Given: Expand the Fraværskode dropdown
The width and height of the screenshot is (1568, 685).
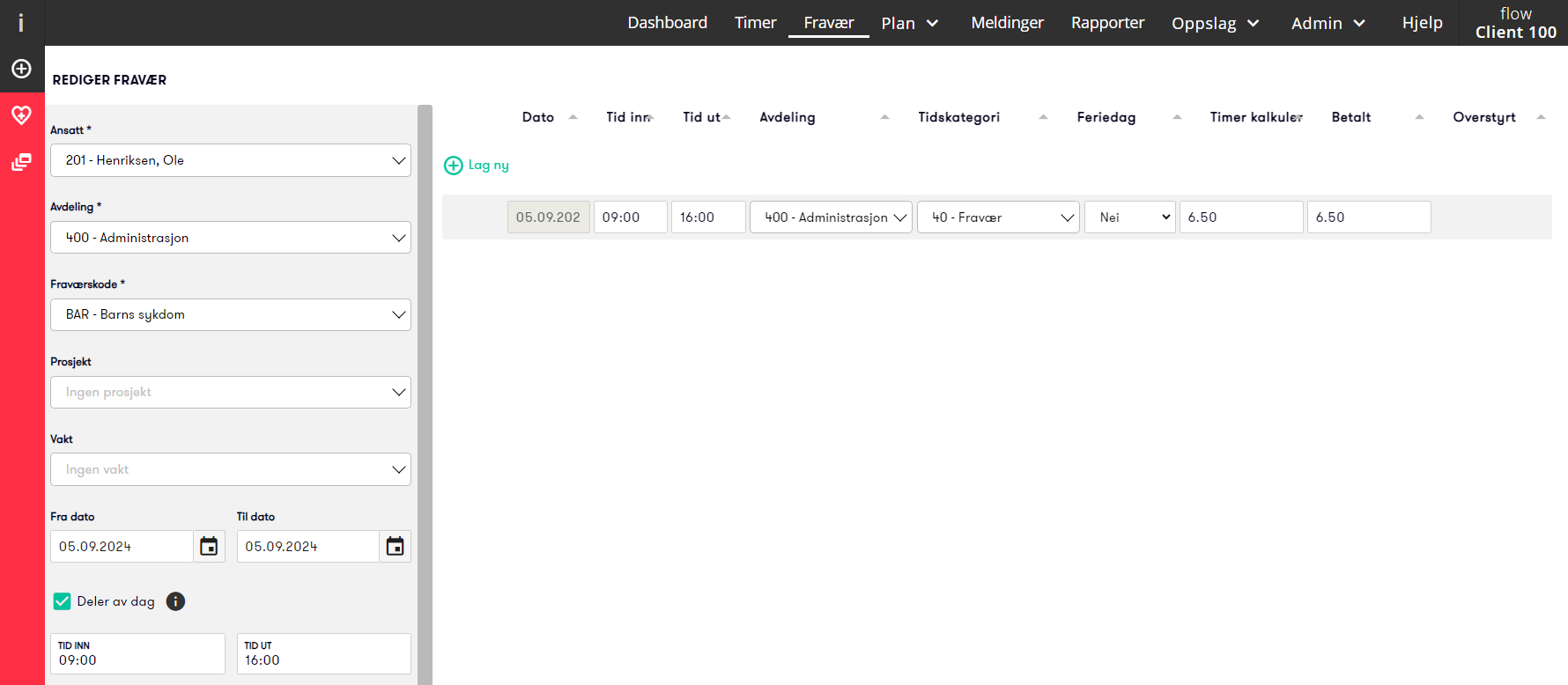Looking at the screenshot, I should pyautogui.click(x=231, y=314).
